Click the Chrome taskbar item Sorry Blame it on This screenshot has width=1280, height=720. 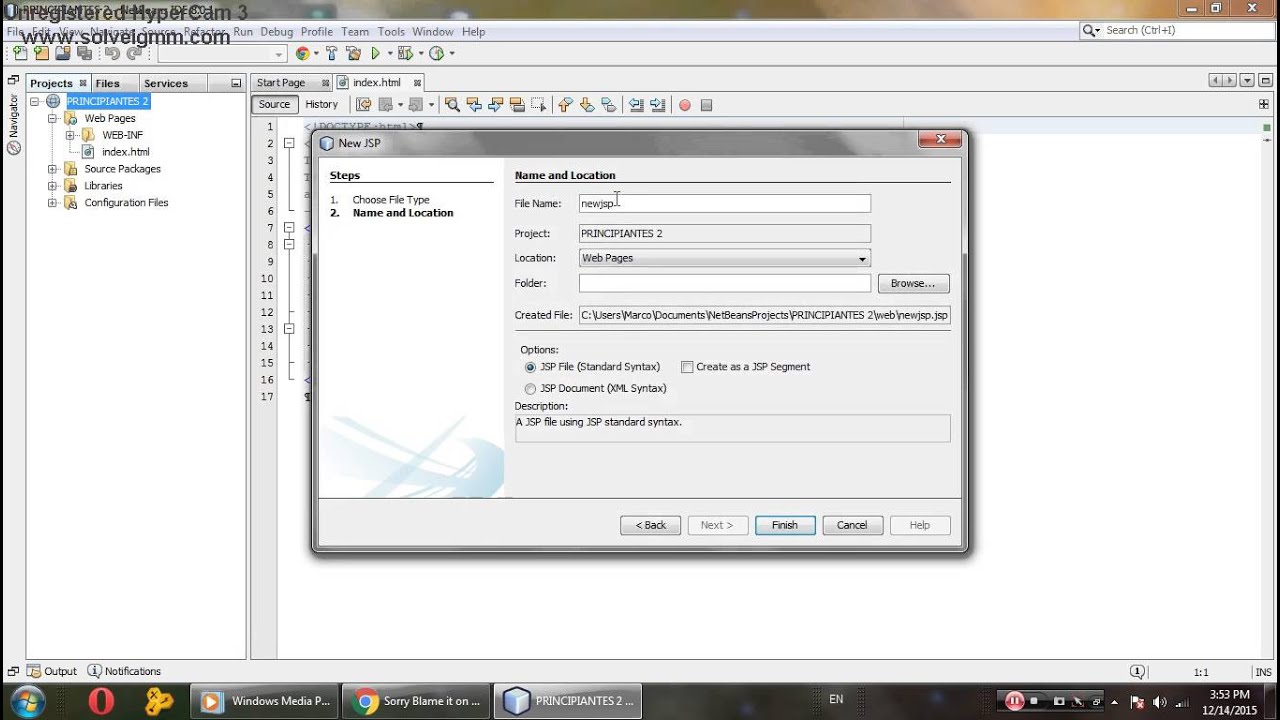click(417, 701)
